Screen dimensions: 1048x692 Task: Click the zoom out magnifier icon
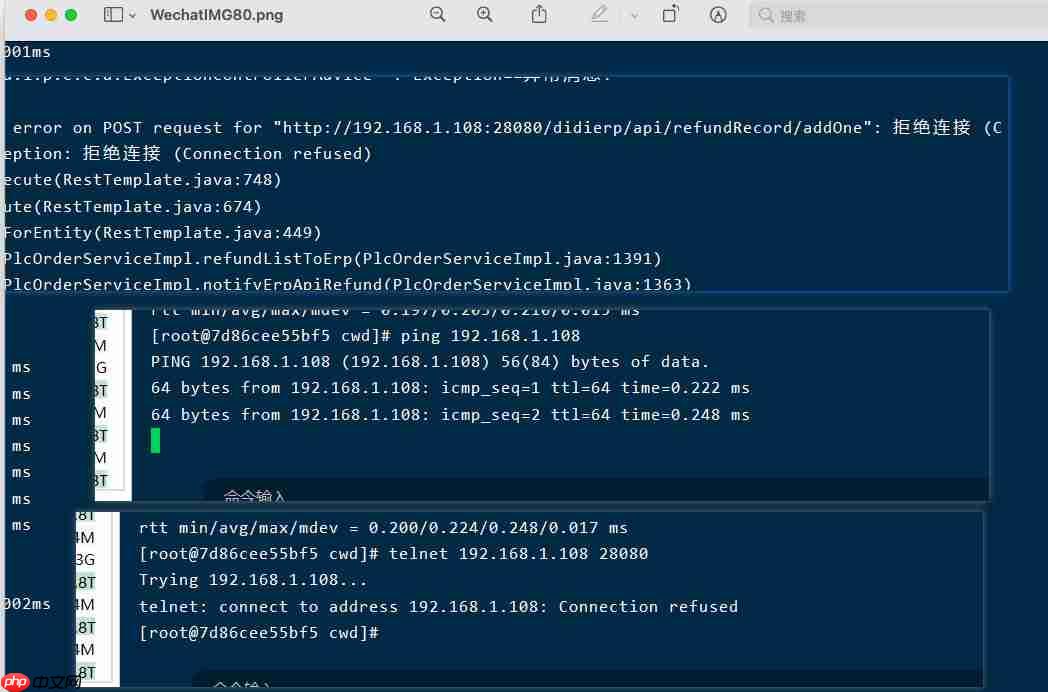[438, 15]
